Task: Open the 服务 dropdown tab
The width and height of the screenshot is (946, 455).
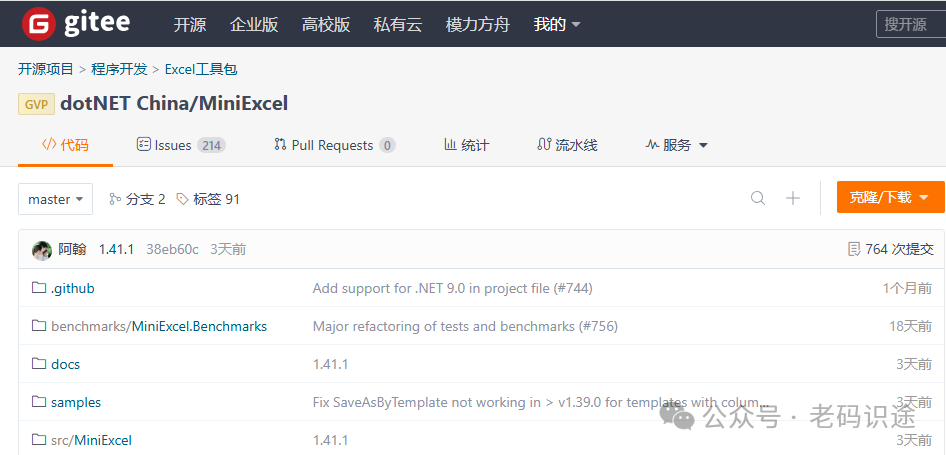Action: tap(677, 145)
